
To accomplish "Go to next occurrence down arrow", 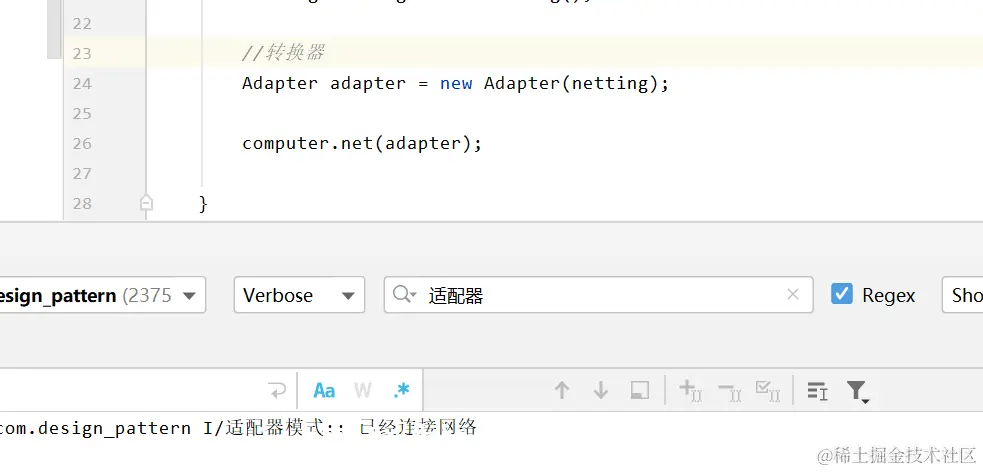I will [x=601, y=391].
